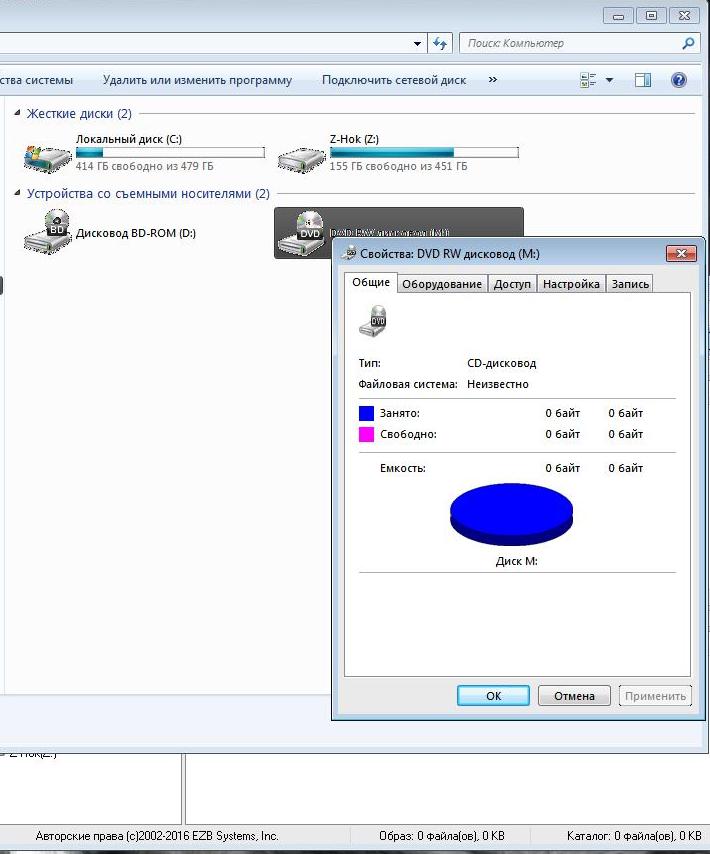Click the Local Disk C: usage bar
The width and height of the screenshot is (710, 854).
170,152
